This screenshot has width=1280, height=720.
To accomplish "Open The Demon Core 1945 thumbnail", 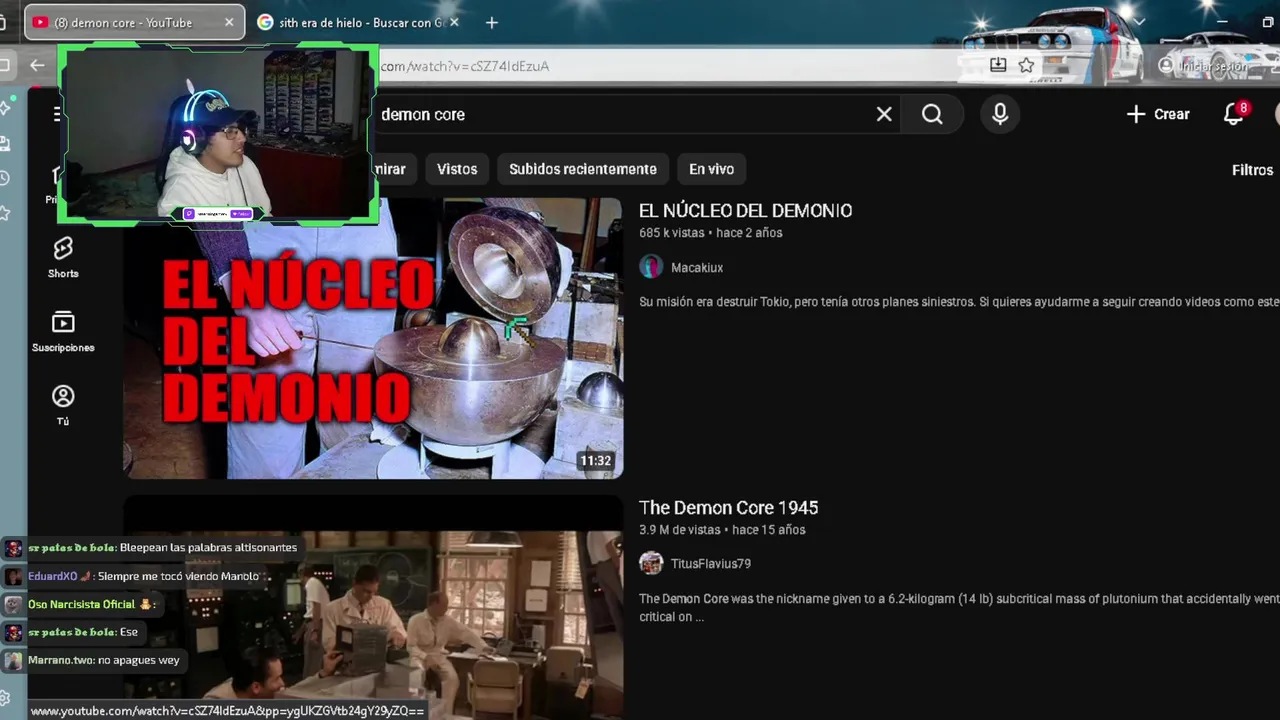I will [x=373, y=610].
